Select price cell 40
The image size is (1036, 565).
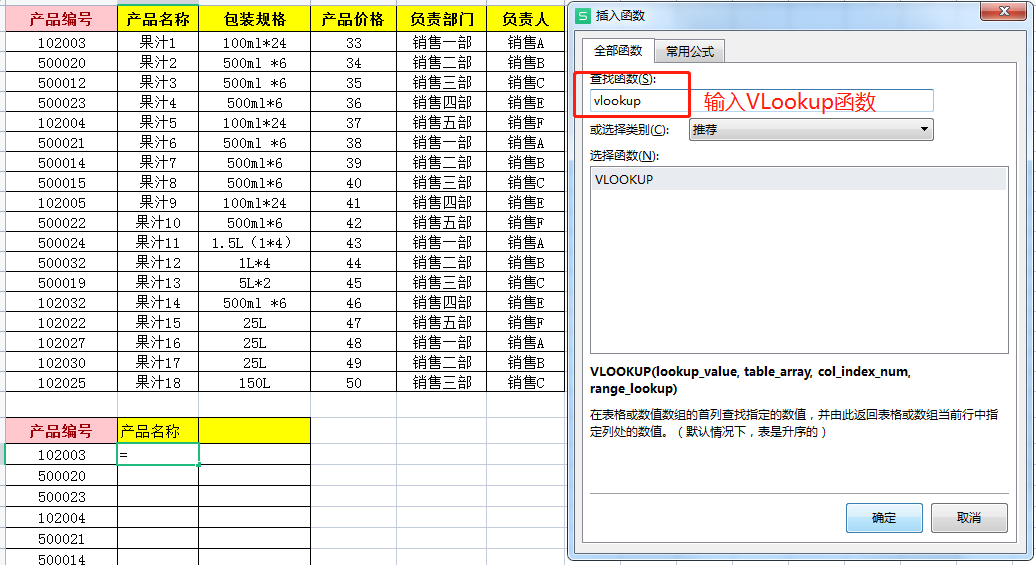(x=353, y=182)
